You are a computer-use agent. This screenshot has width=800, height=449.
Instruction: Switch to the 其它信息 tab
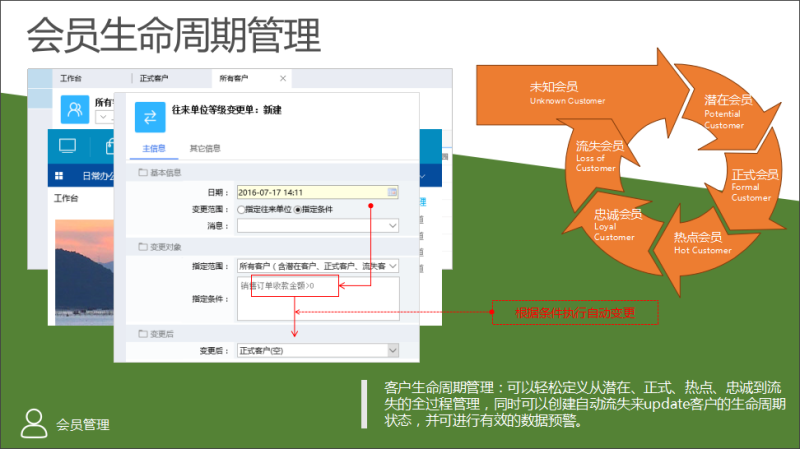(205, 149)
